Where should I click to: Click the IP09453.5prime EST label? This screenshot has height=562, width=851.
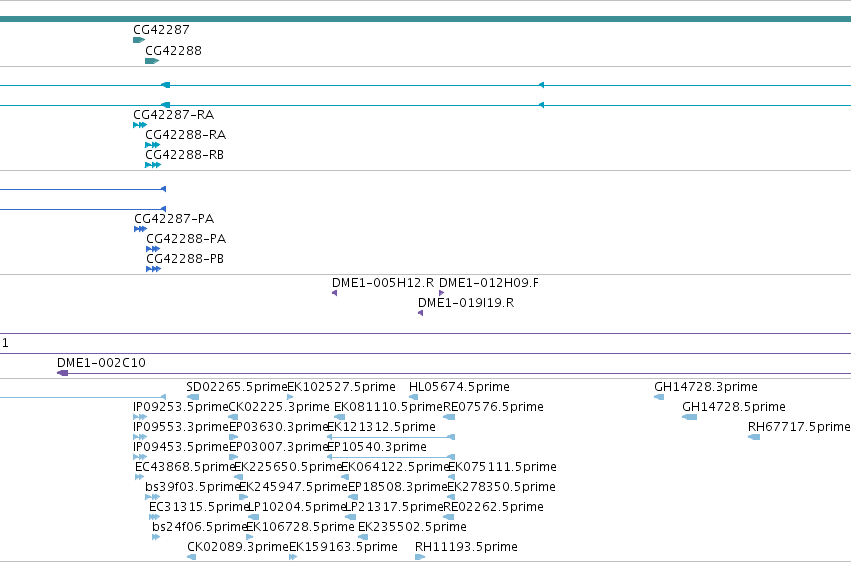pos(181,447)
